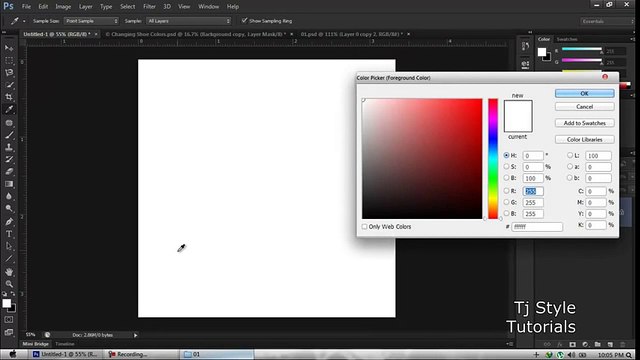Select the Horizontal Type tool
640x360 pixels.
point(9,234)
